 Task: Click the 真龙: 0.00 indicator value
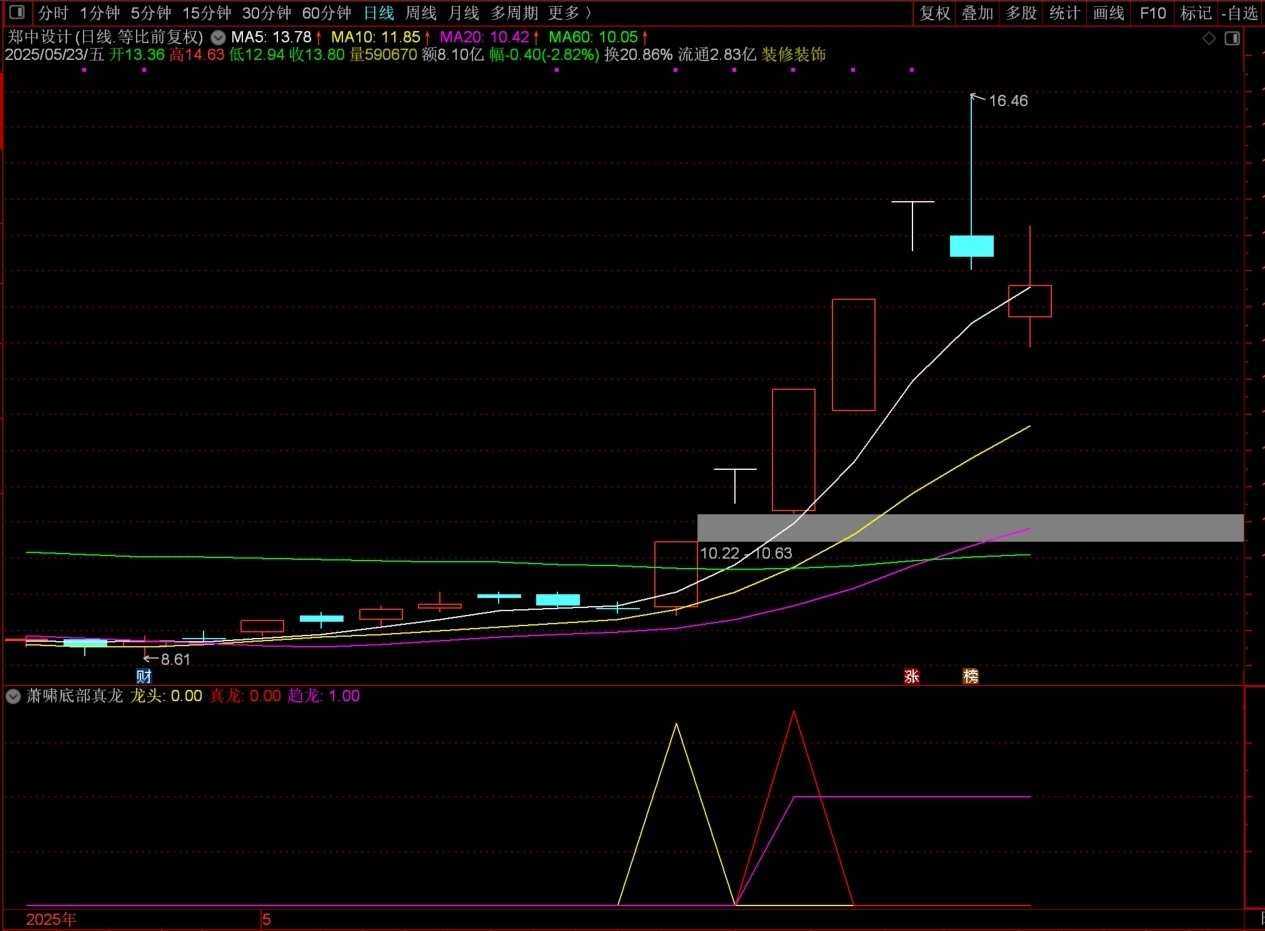[245, 696]
